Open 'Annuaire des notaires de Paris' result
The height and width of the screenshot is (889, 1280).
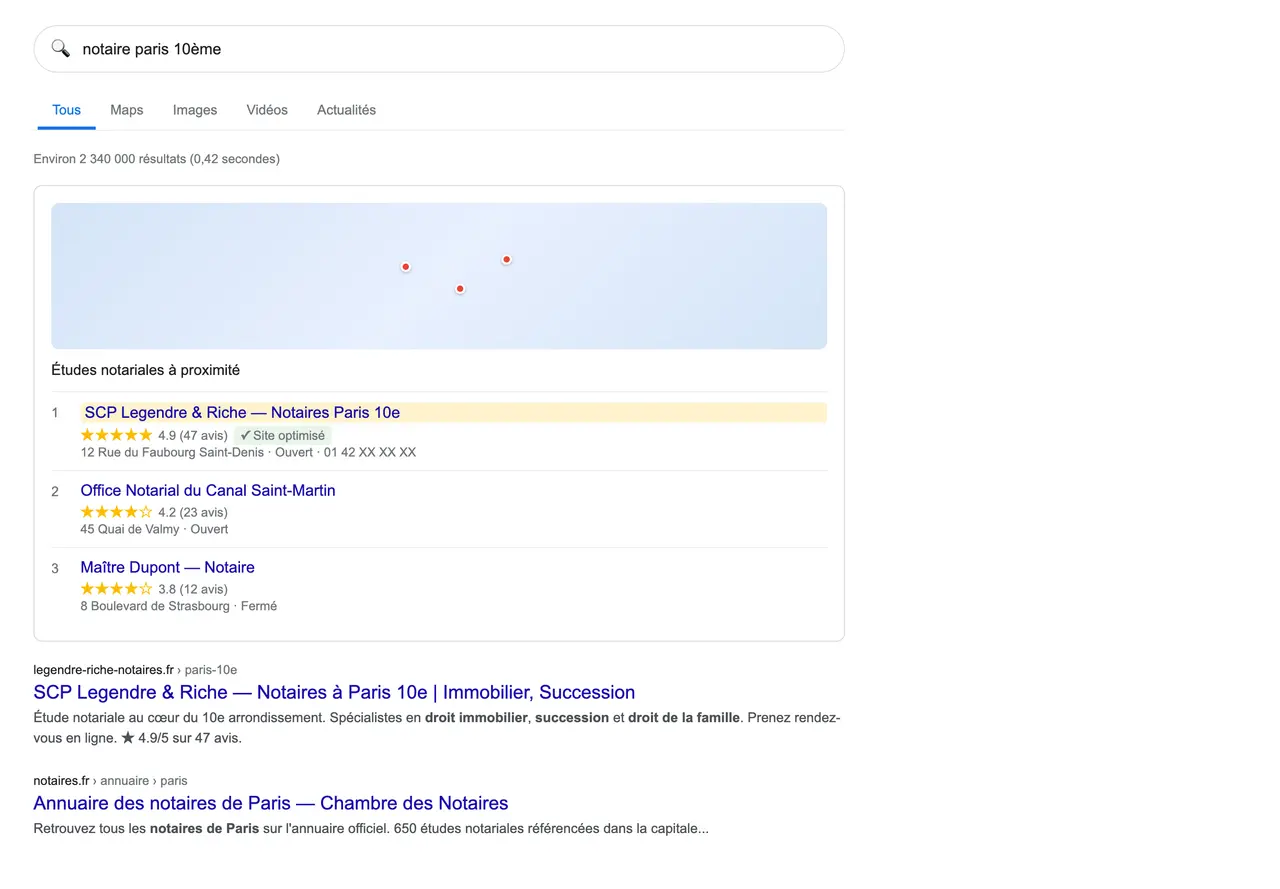pyautogui.click(x=271, y=803)
